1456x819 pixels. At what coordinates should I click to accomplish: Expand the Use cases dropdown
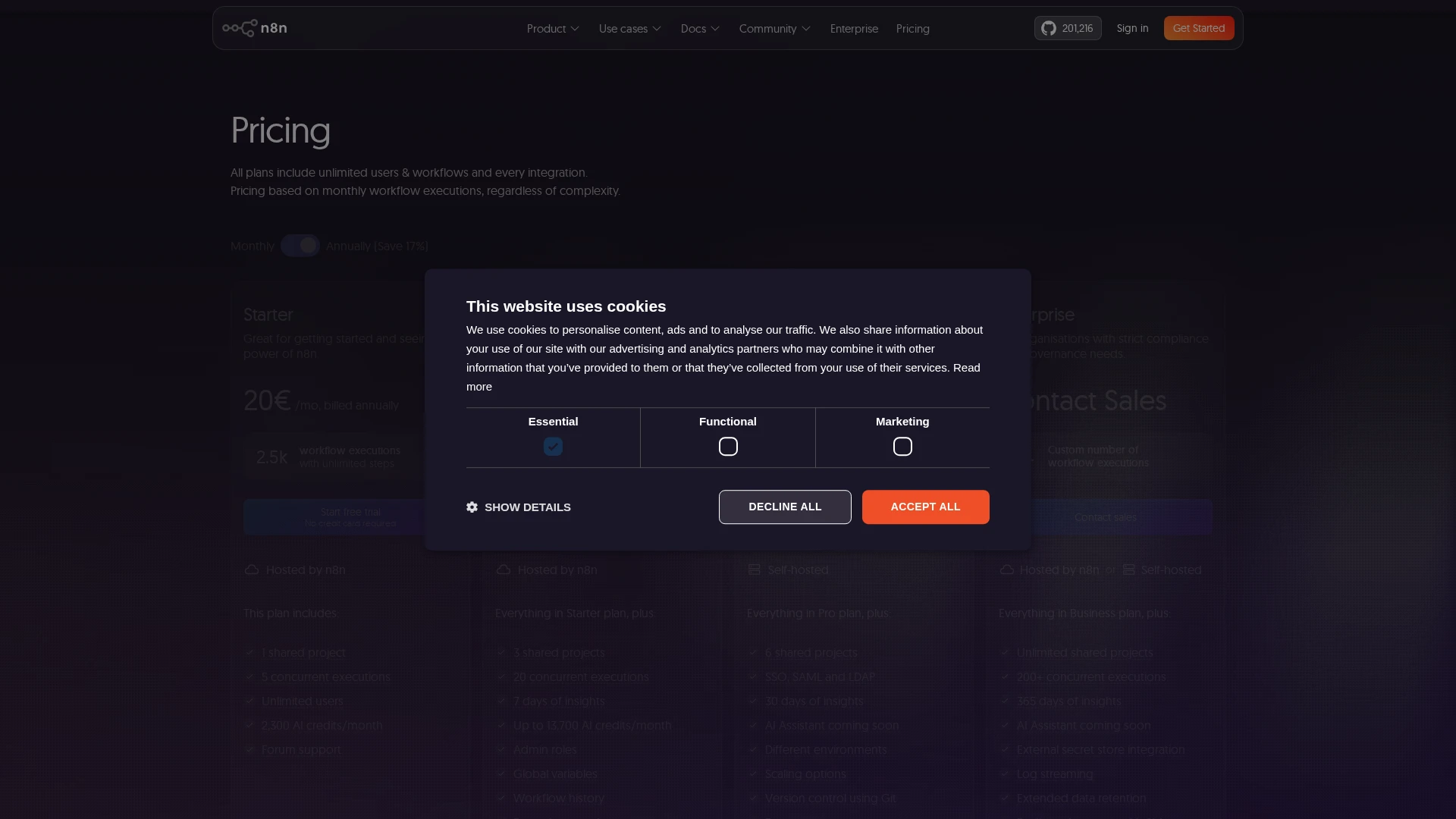pyautogui.click(x=630, y=29)
